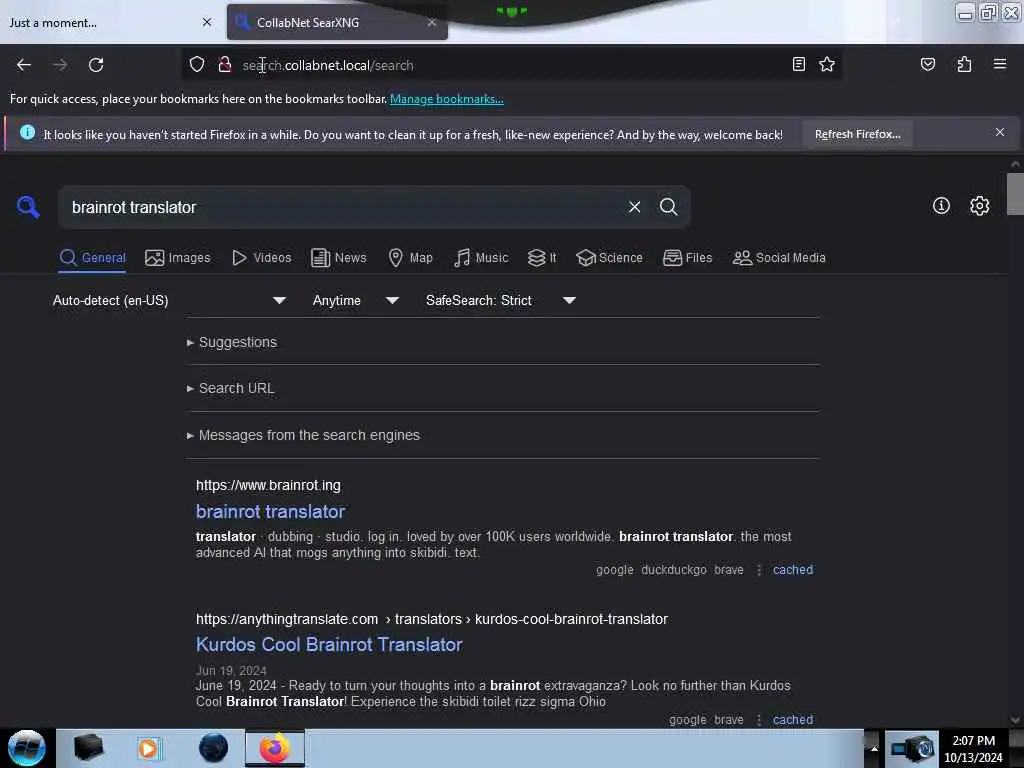Select the General category tab
The height and width of the screenshot is (768, 1024).
pyautogui.click(x=93, y=258)
